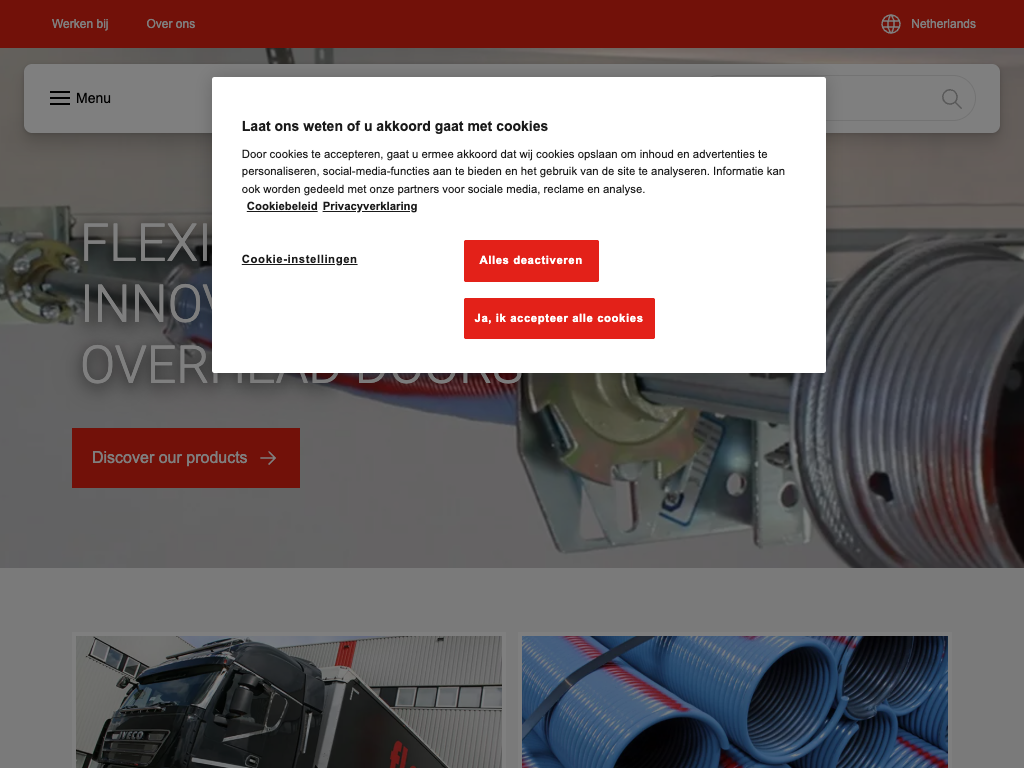Open the blue springs image card
This screenshot has width=1024, height=768.
pos(735,701)
